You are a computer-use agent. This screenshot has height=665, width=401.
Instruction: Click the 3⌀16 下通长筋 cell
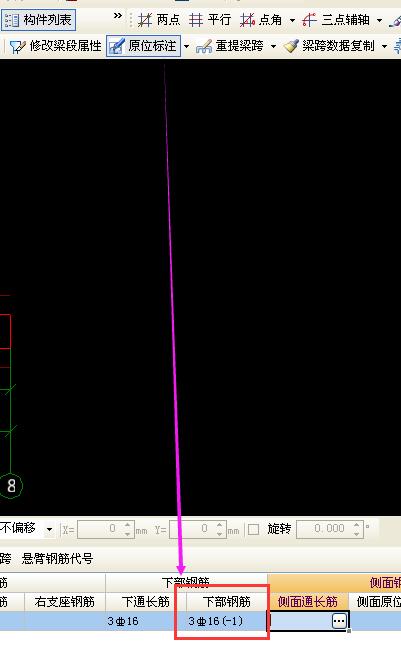pos(145,621)
